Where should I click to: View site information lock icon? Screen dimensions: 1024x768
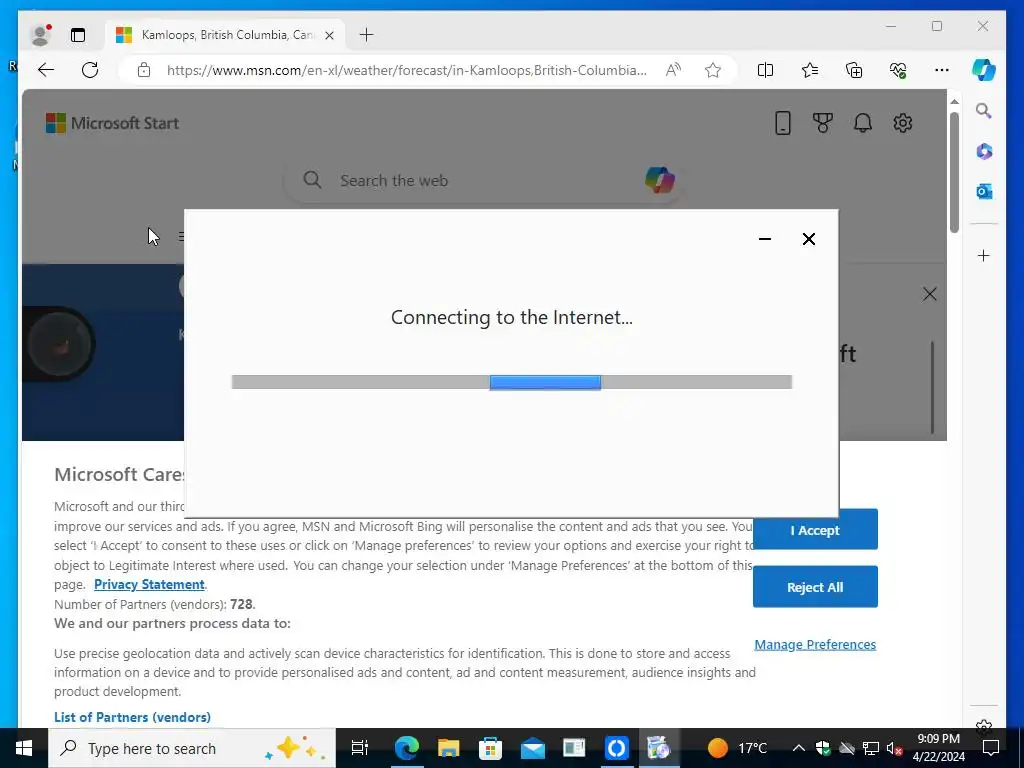click(x=144, y=70)
